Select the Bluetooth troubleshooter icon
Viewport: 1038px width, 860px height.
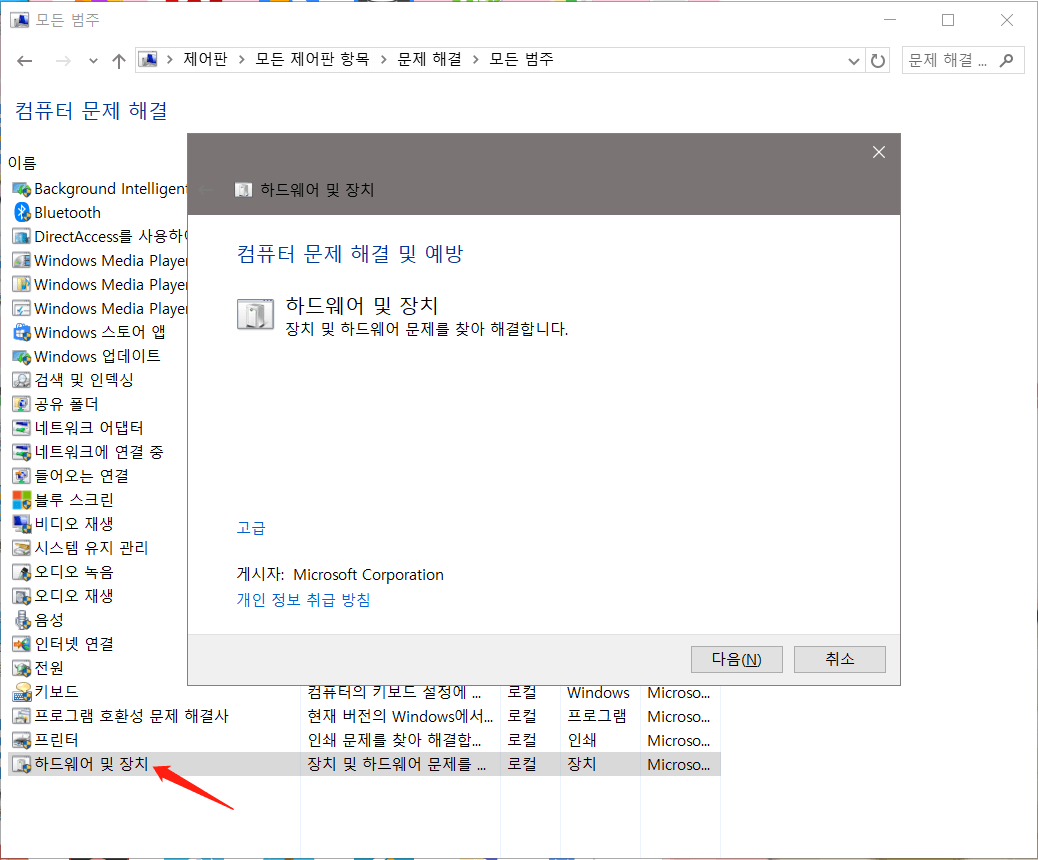click(22, 212)
